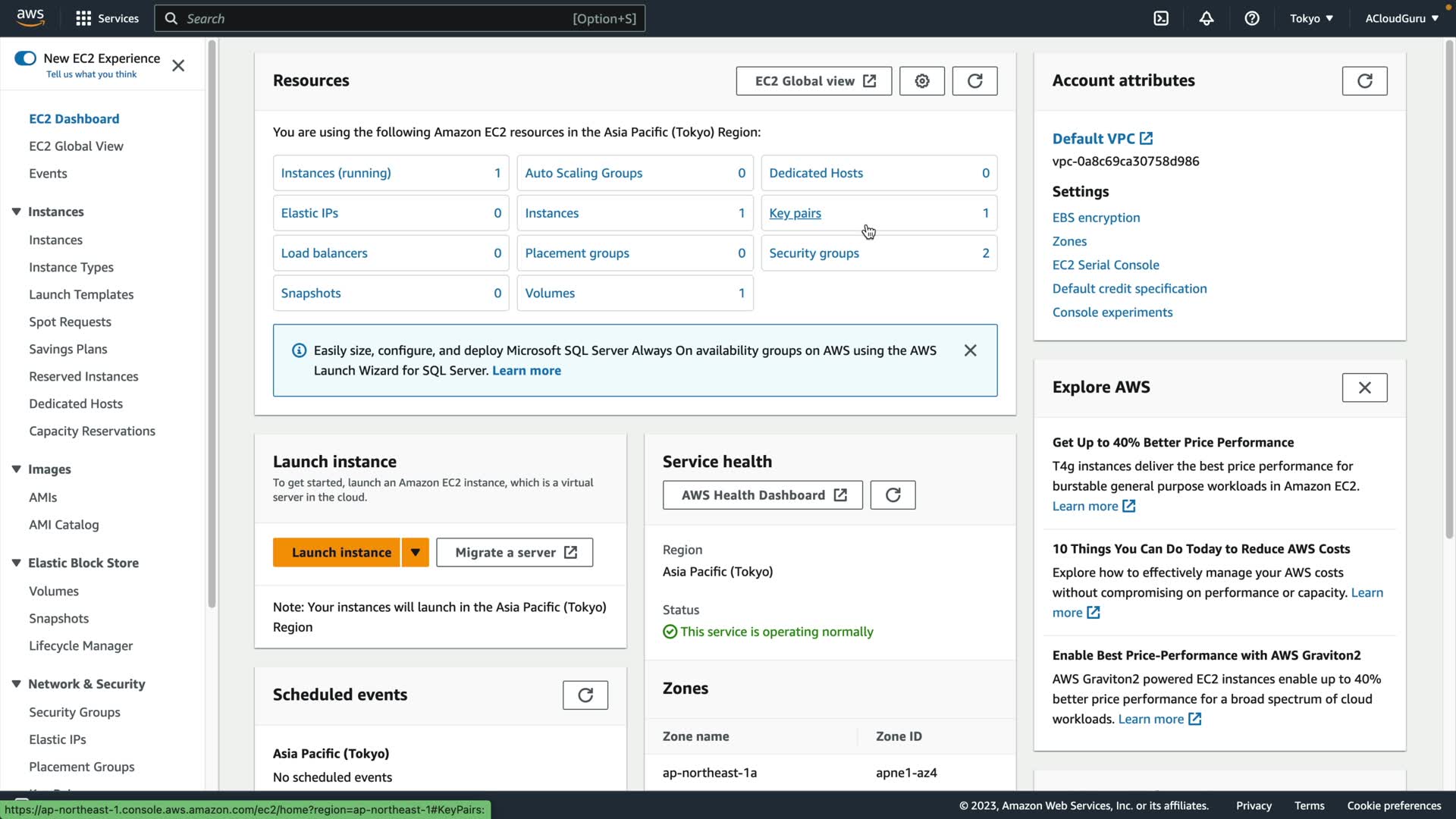Image resolution: width=1456 pixels, height=819 pixels.
Task: Dismiss the SQL Server info banner
Action: [970, 350]
